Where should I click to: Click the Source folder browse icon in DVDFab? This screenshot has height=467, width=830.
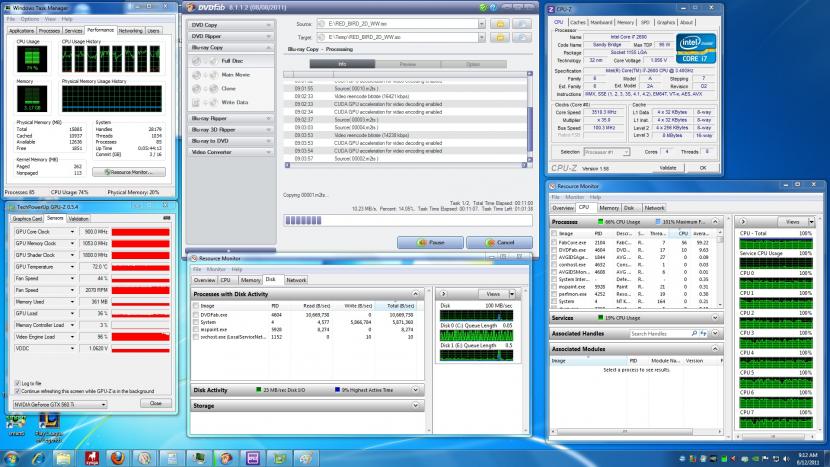[x=500, y=24]
